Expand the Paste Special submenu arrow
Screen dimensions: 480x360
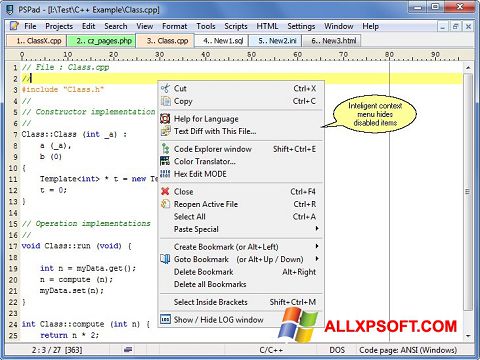[x=317, y=229]
